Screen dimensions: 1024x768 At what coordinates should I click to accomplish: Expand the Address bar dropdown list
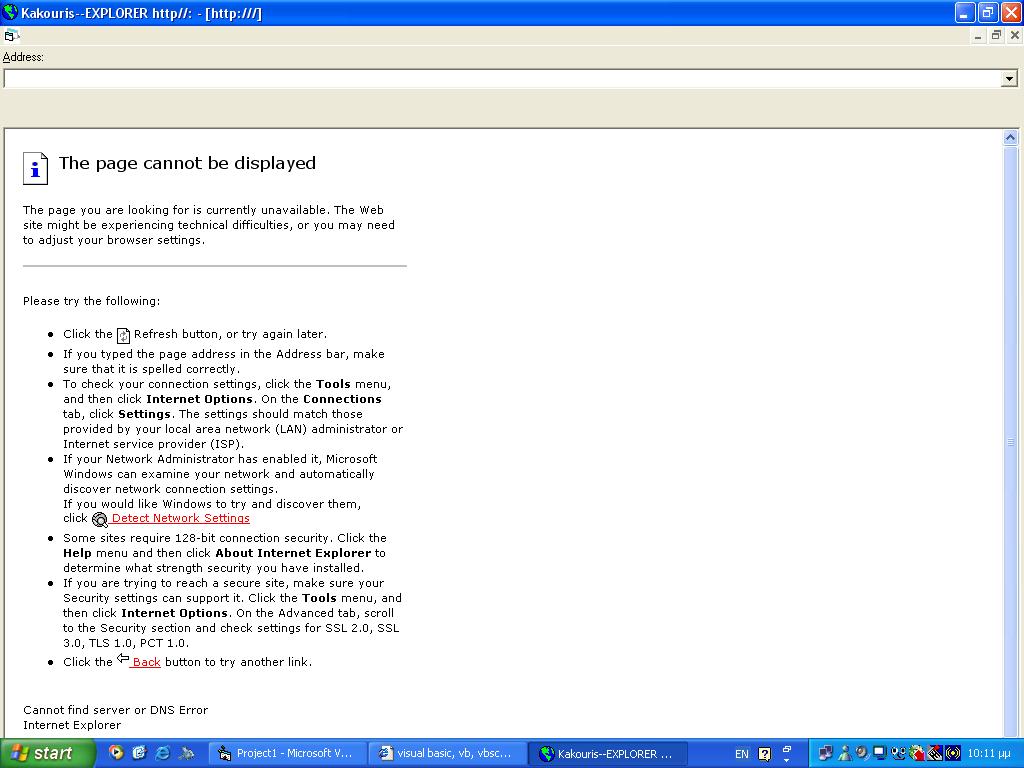coord(1009,79)
